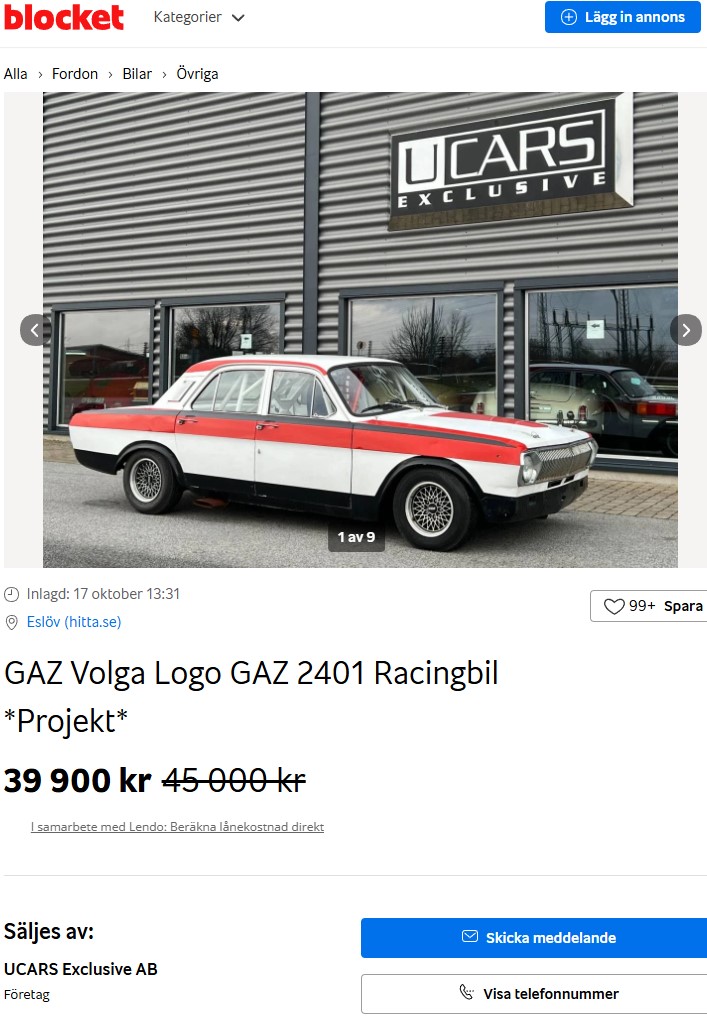Show previous photo with left arrow
This screenshot has width=707, height=1019.
35,330
